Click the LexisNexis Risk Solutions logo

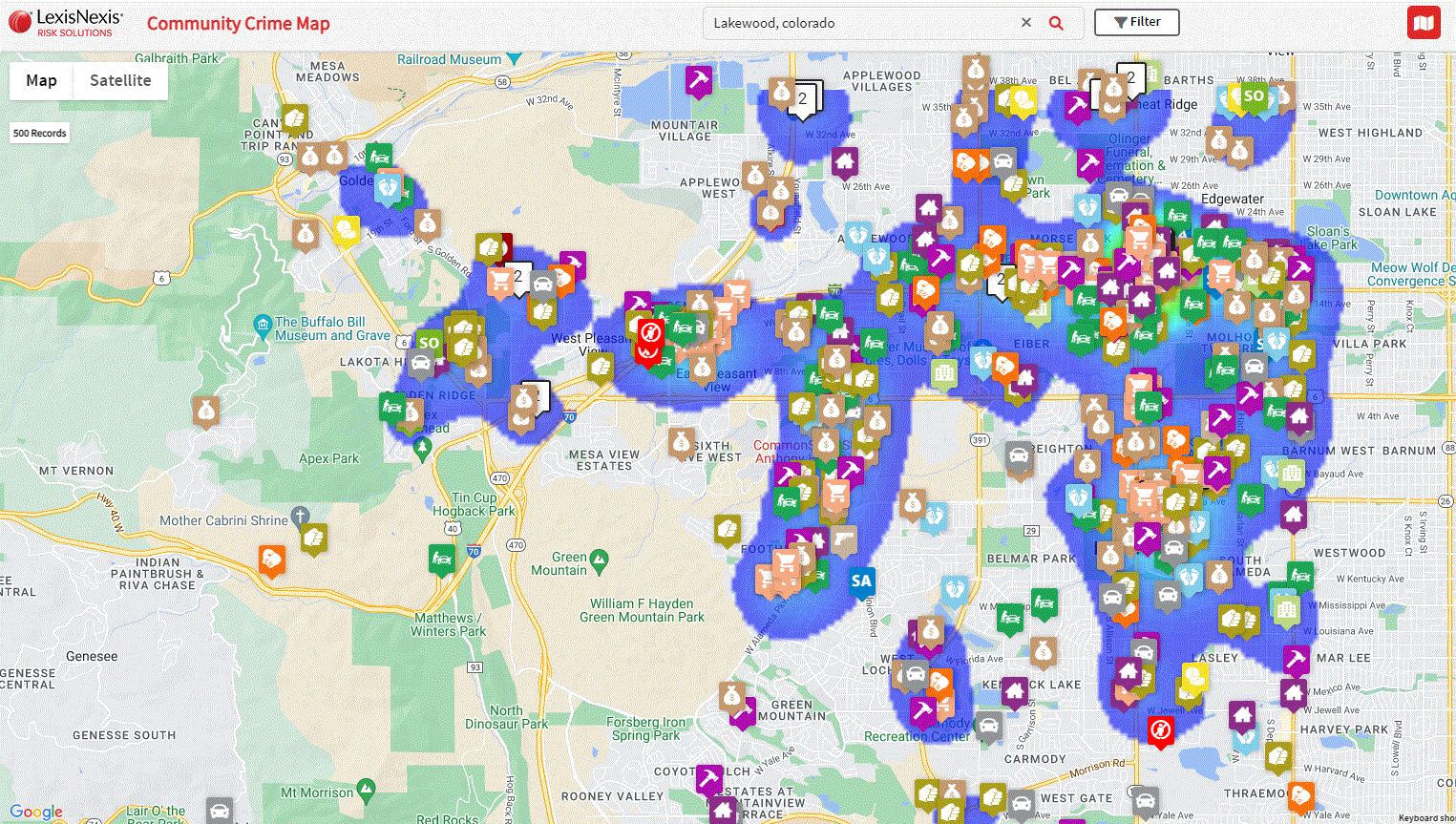[x=66, y=23]
